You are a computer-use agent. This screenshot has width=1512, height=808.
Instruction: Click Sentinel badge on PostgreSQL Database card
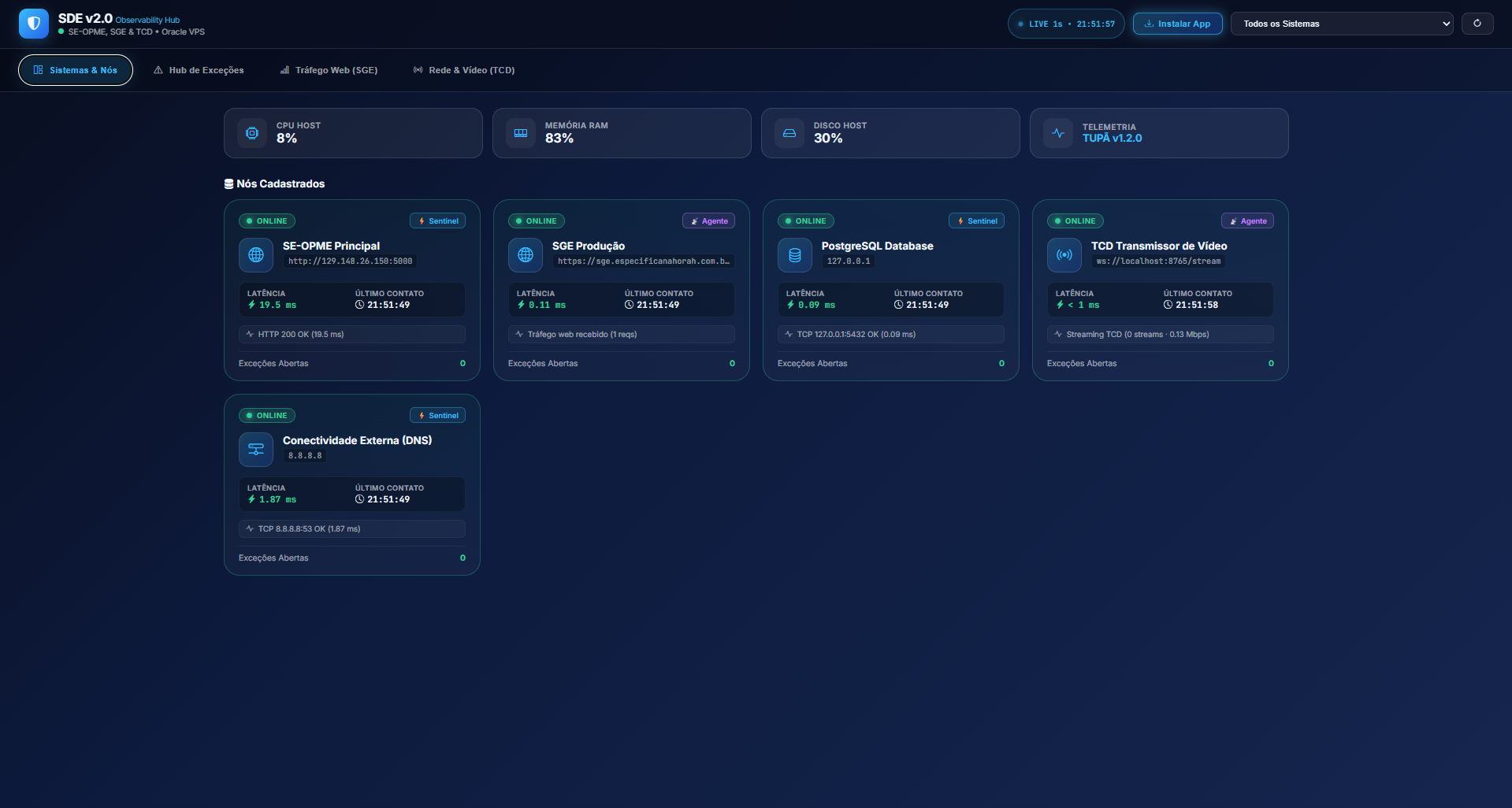(x=976, y=221)
